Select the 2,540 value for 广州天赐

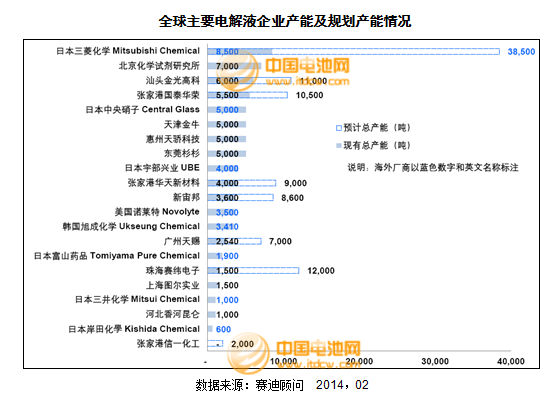click(227, 242)
